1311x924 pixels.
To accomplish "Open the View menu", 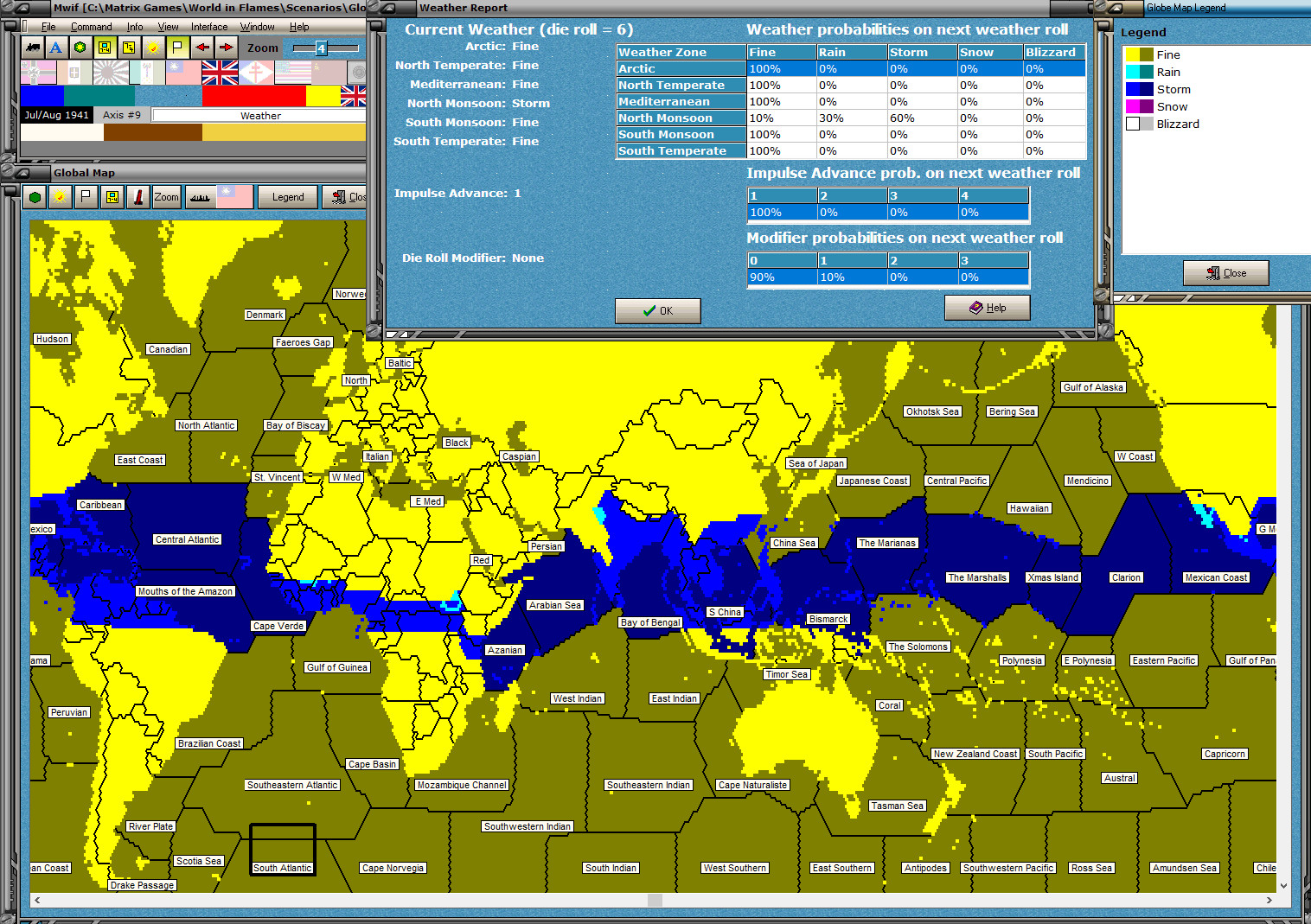I will coord(168,27).
